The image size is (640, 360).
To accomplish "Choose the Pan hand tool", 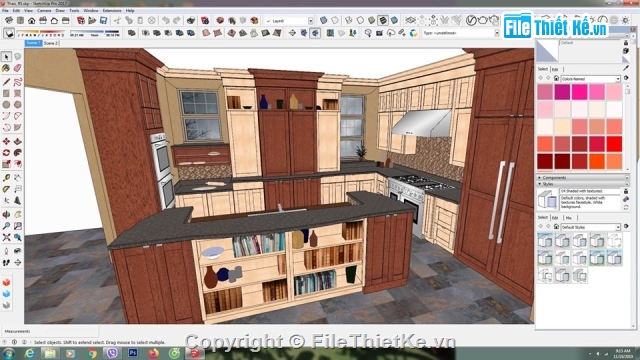I will click(18, 214).
